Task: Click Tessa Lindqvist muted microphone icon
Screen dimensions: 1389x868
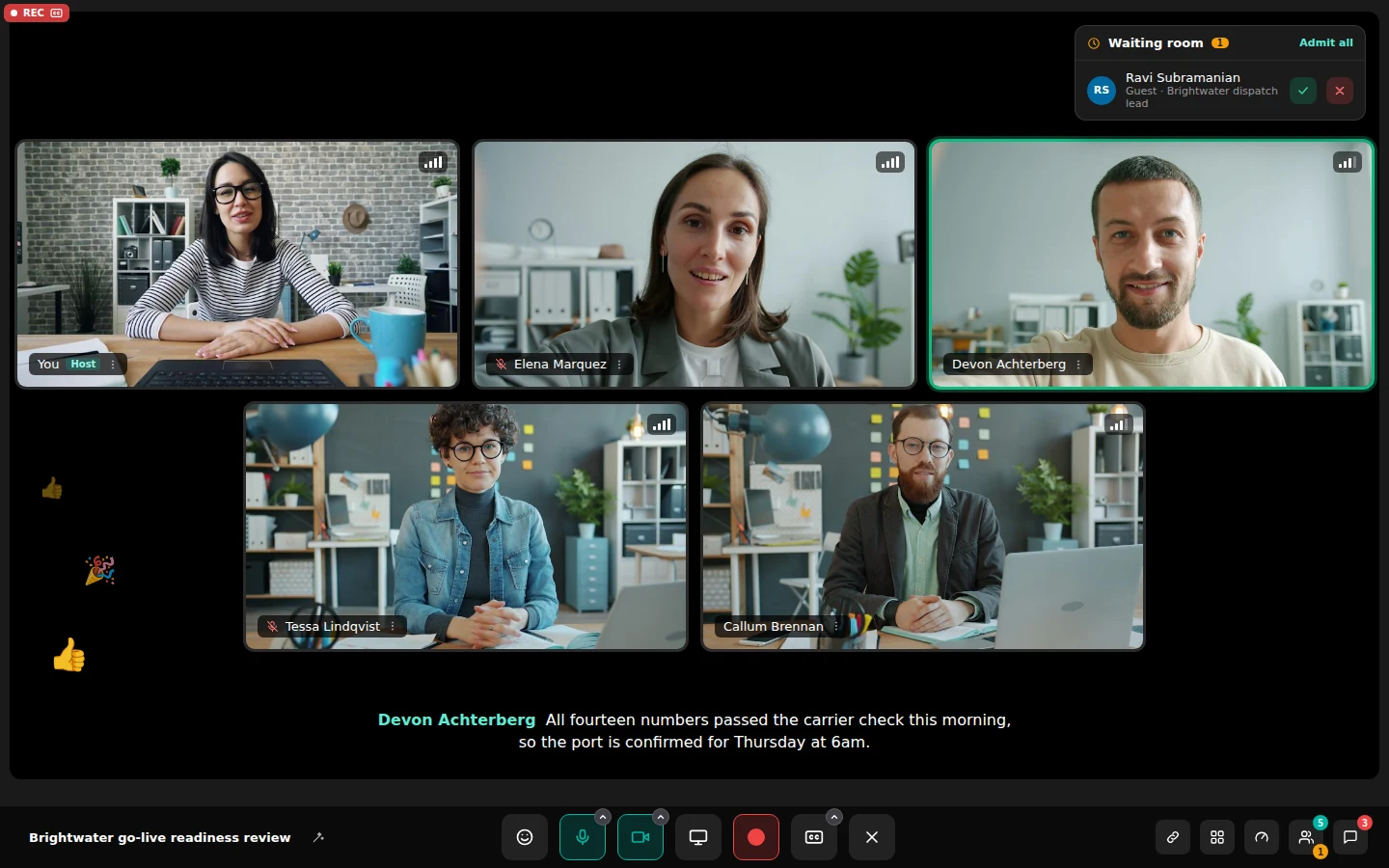Action: click(272, 626)
